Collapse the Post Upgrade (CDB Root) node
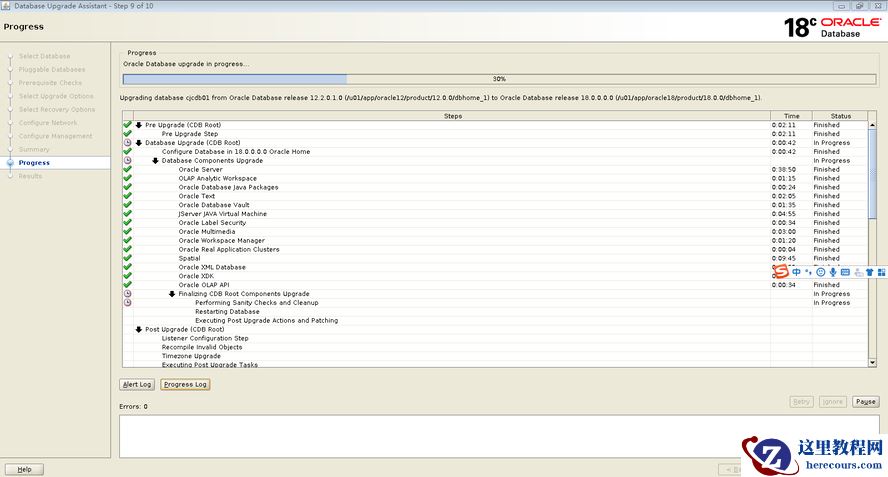This screenshot has height=477, width=888. 139,329
